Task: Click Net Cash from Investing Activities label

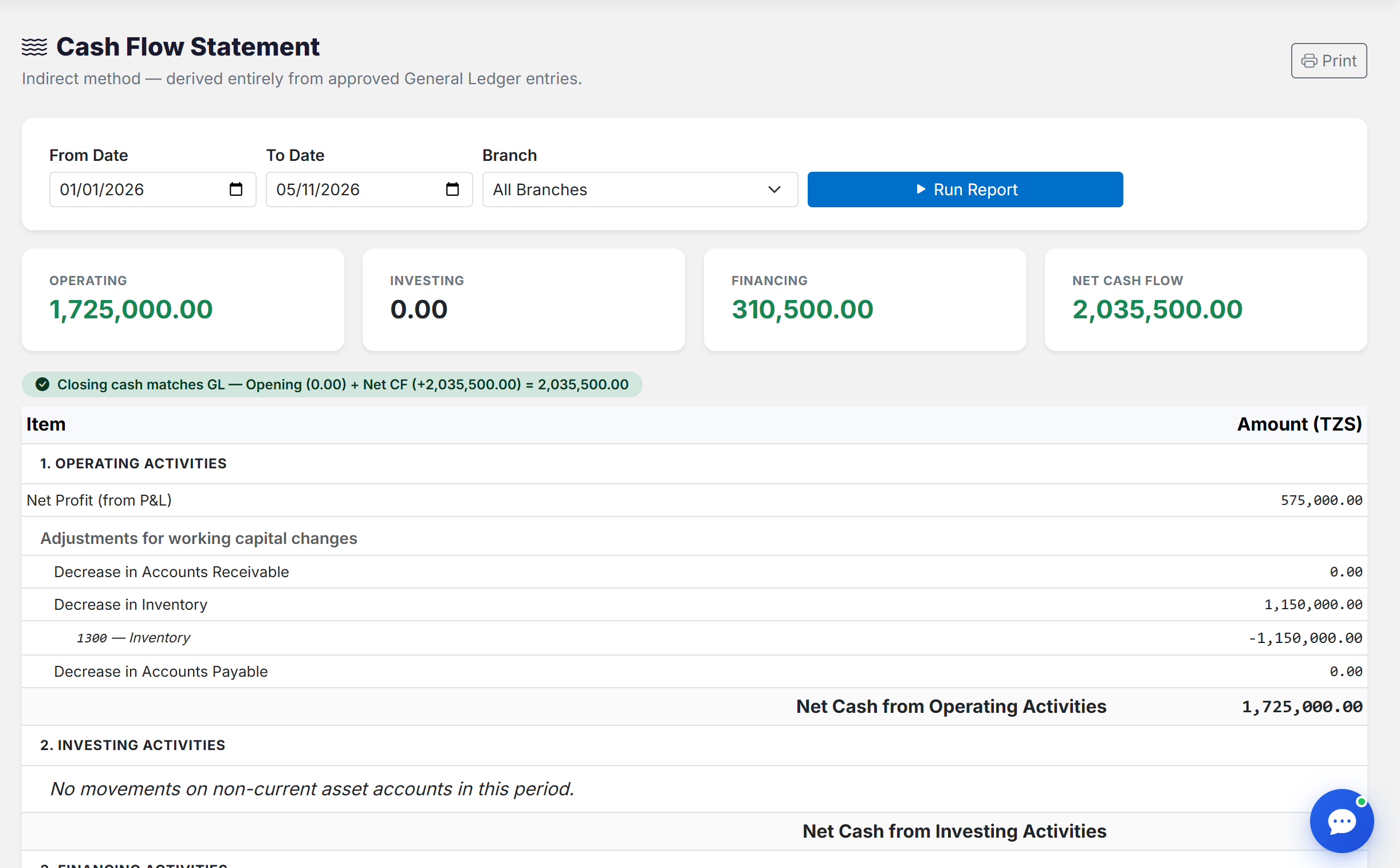Action: coord(954,831)
